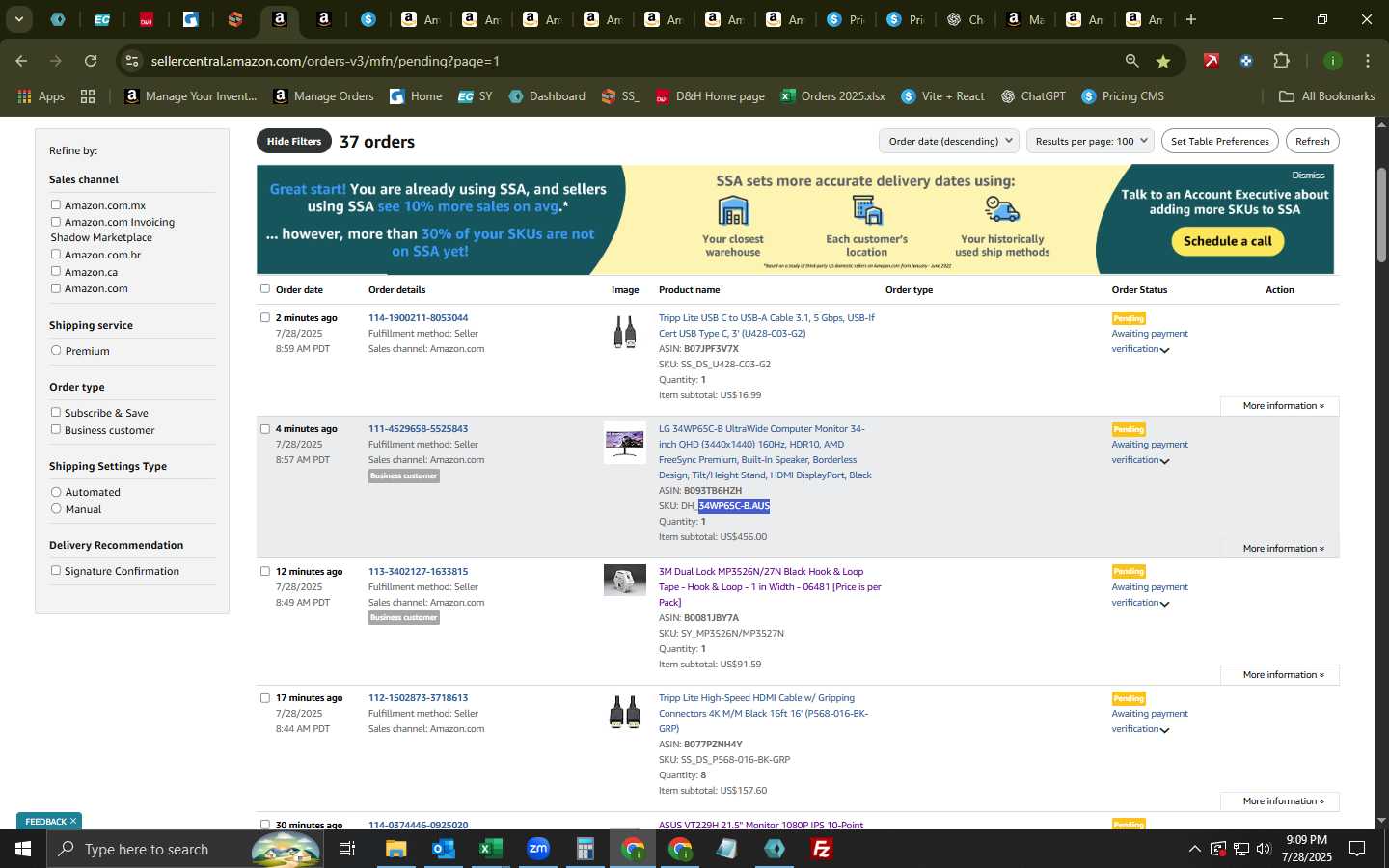The image size is (1389, 868).
Task: Open the Chrome profile avatar
Action: click(1332, 61)
